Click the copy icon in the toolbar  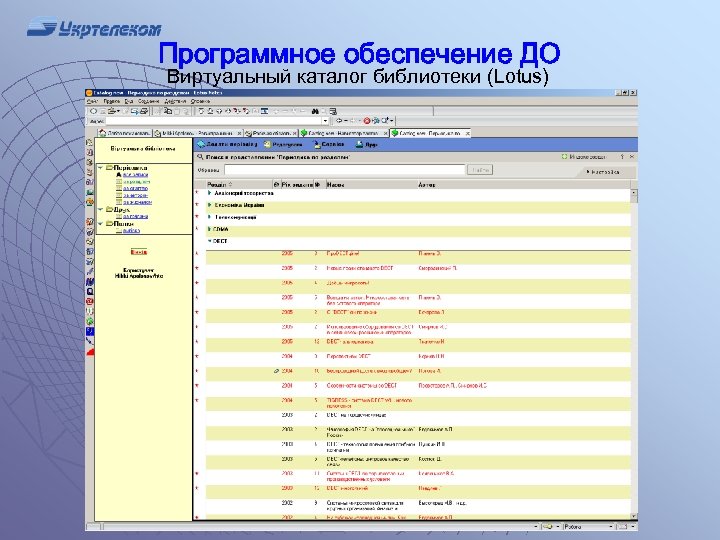point(168,111)
